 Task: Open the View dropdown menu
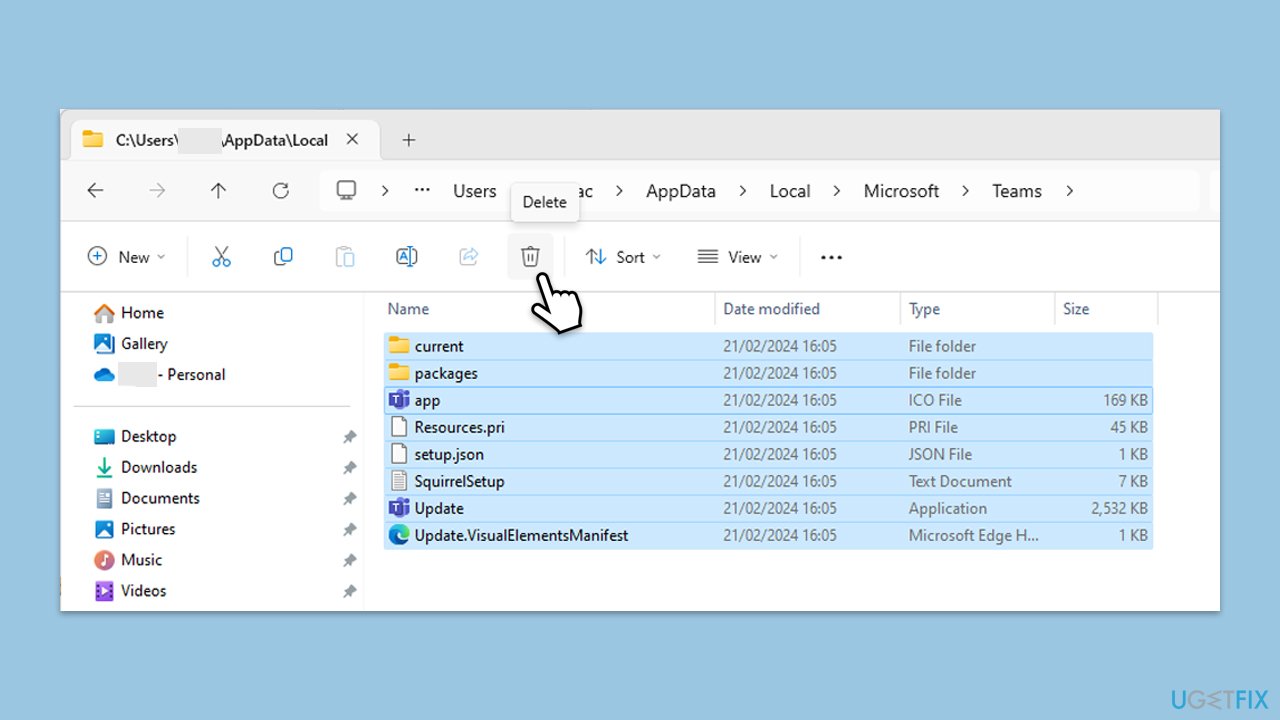[x=737, y=257]
